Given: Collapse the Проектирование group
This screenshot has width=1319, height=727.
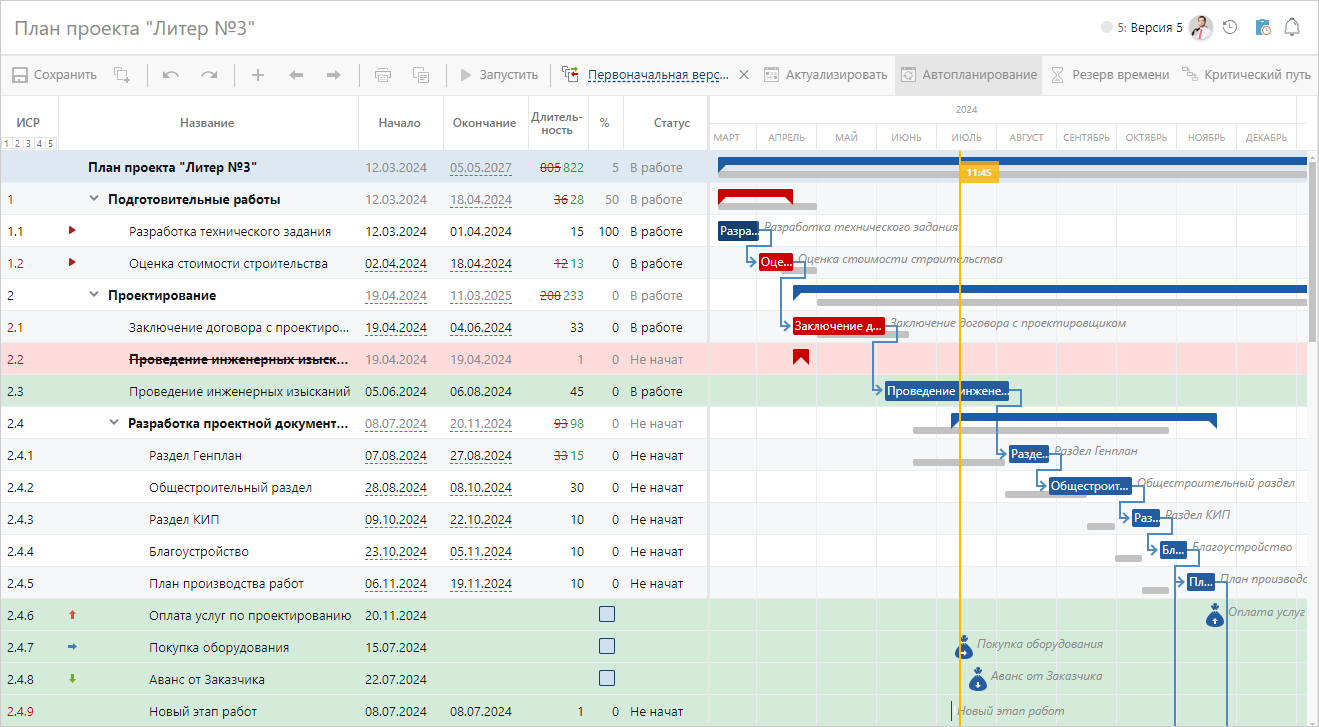Looking at the screenshot, I should click(x=94, y=295).
